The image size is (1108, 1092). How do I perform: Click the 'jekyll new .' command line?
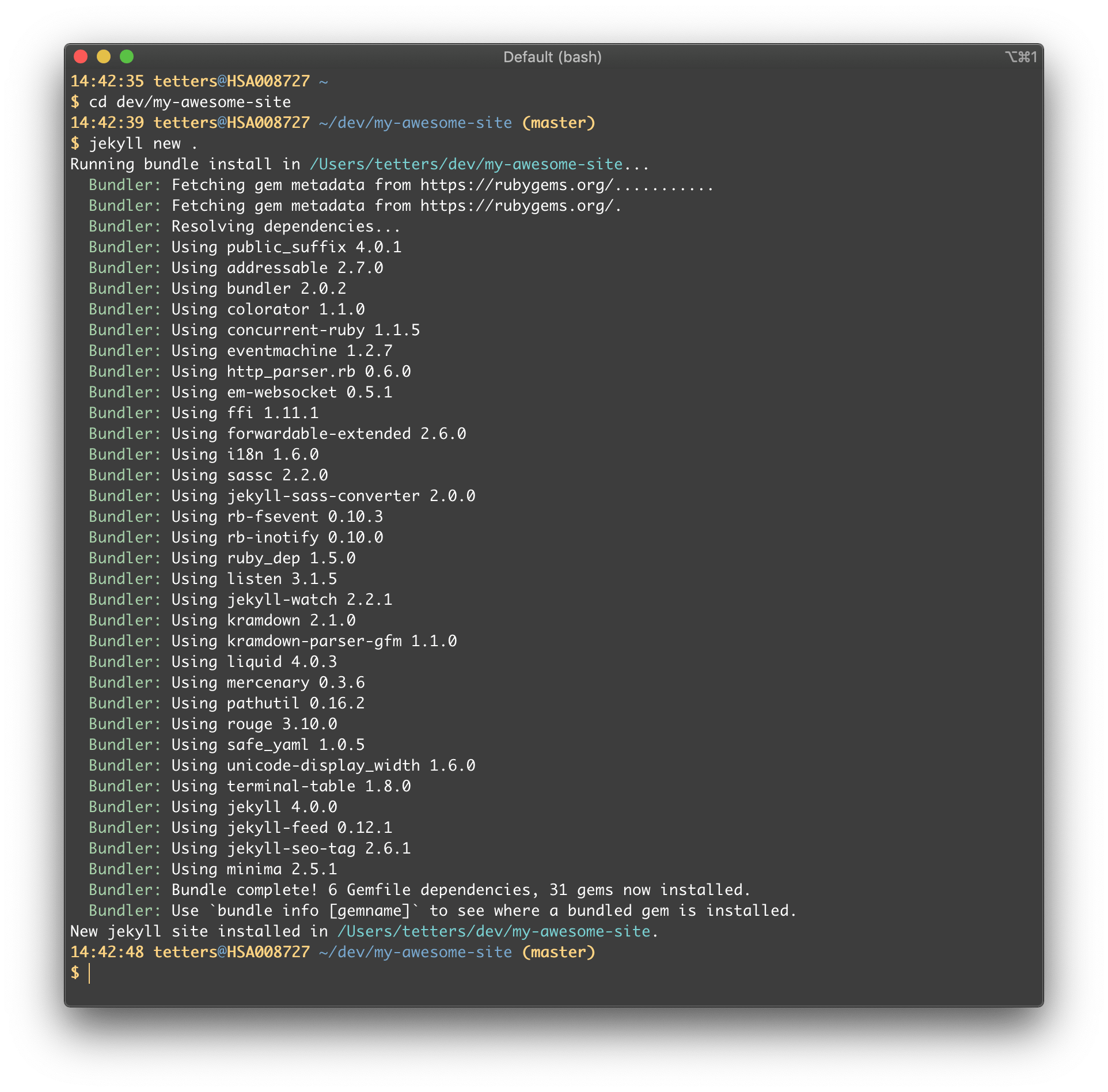[143, 143]
